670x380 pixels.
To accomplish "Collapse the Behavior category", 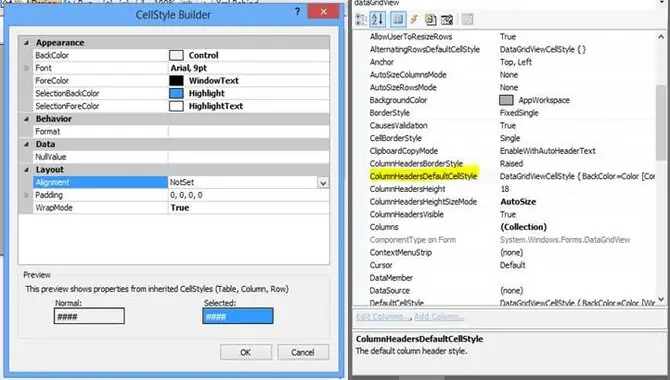I will pyautogui.click(x=26, y=119).
